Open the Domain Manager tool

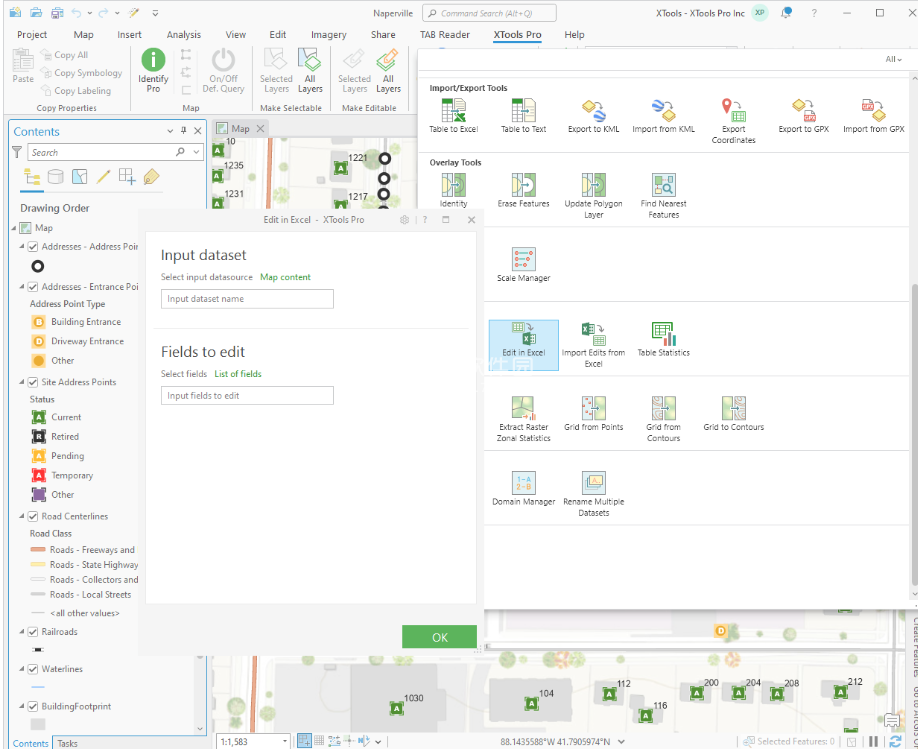pyautogui.click(x=523, y=488)
